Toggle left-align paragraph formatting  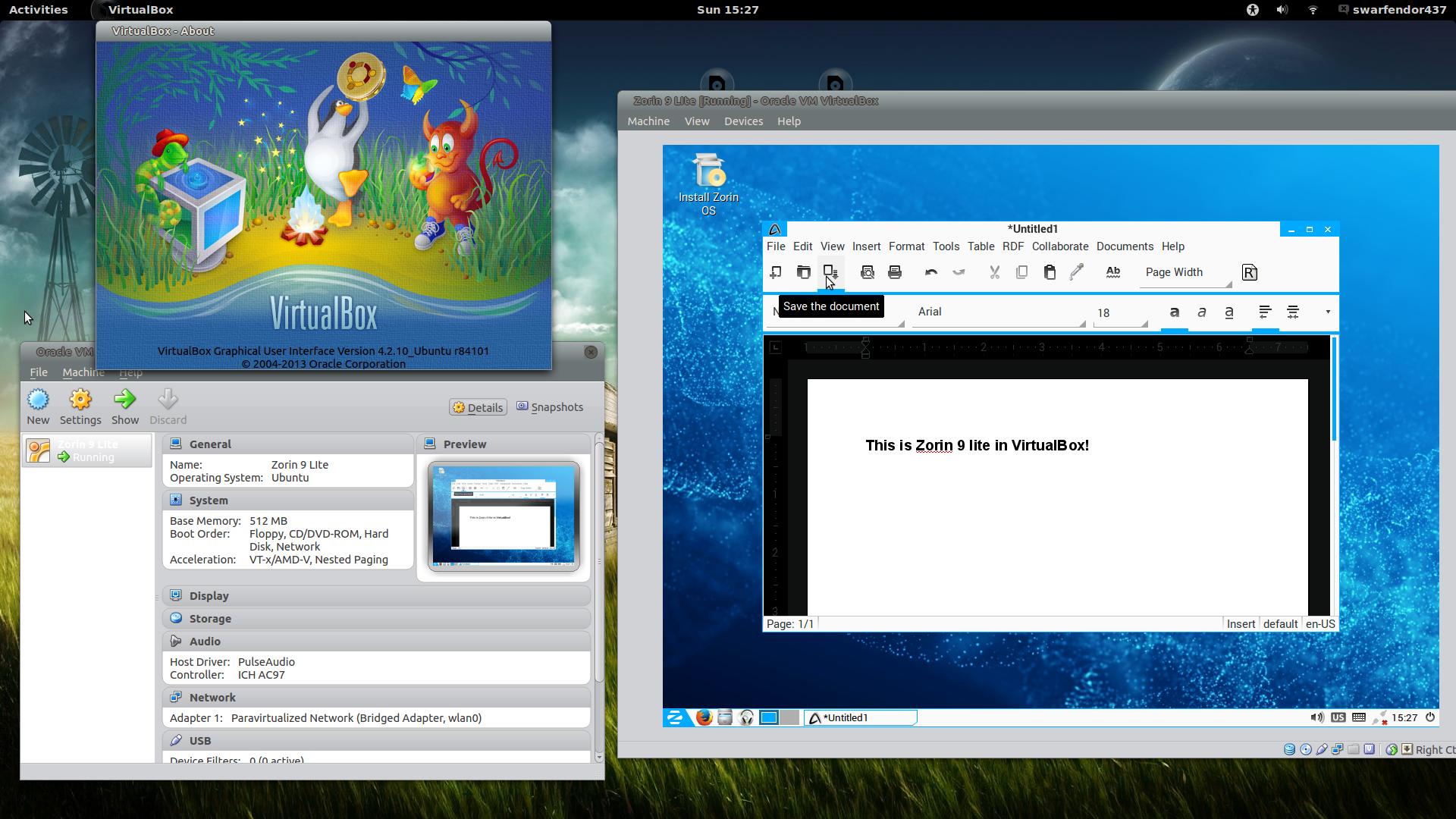pos(1265,312)
